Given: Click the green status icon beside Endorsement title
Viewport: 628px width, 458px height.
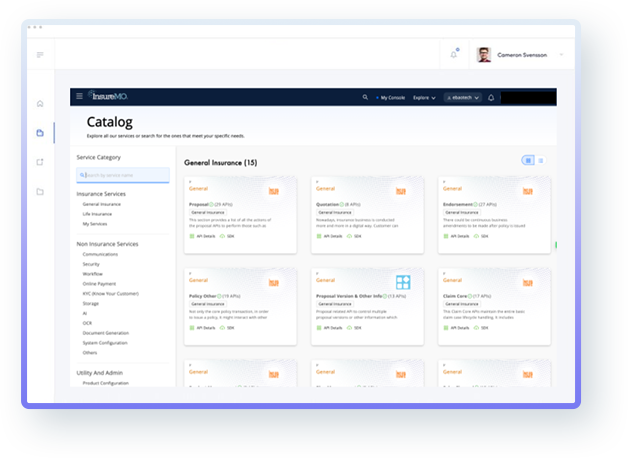Looking at the screenshot, I should tap(475, 204).
